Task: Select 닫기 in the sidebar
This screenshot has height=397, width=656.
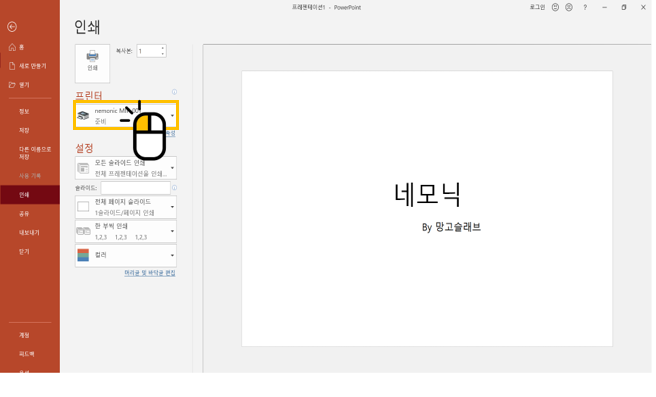Action: pyautogui.click(x=24, y=251)
